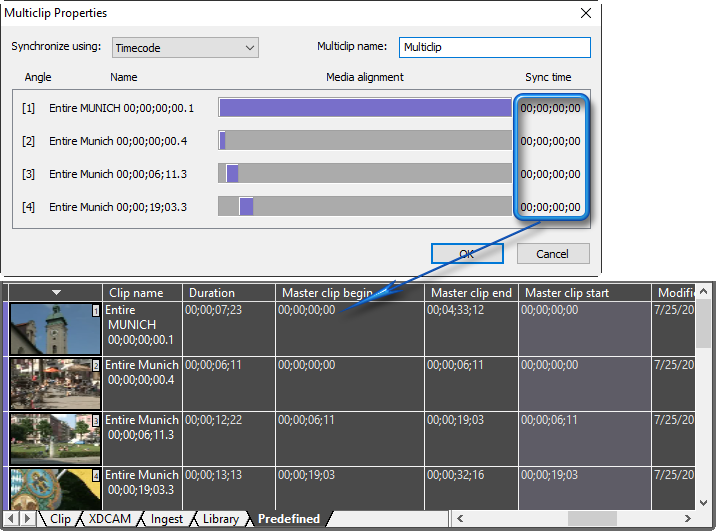This screenshot has width=716, height=532.
Task: Open the Ingest tab
Action: click(166, 519)
